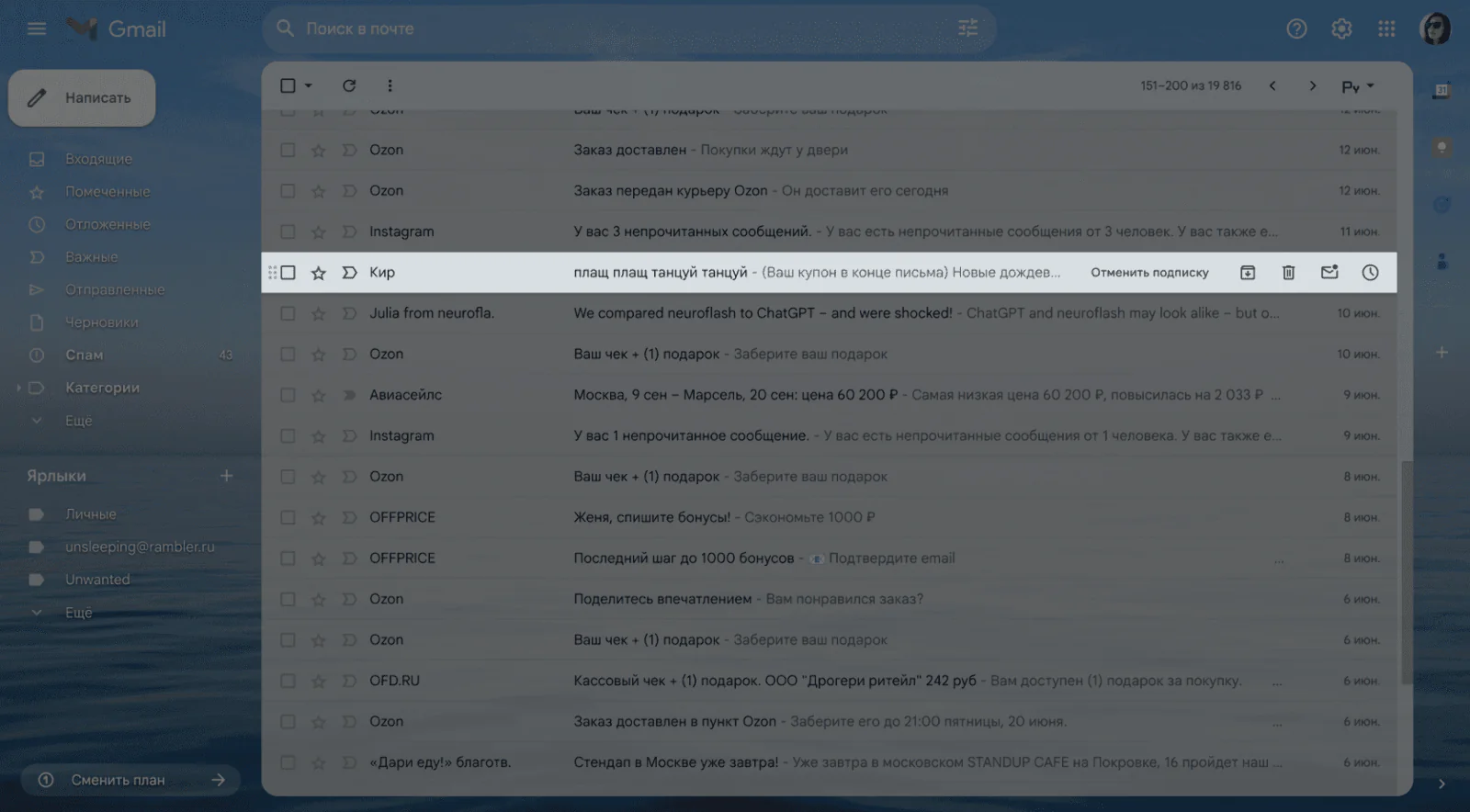Image resolution: width=1470 pixels, height=812 pixels.
Task: Expand the Категории label group
Action: (x=18, y=388)
